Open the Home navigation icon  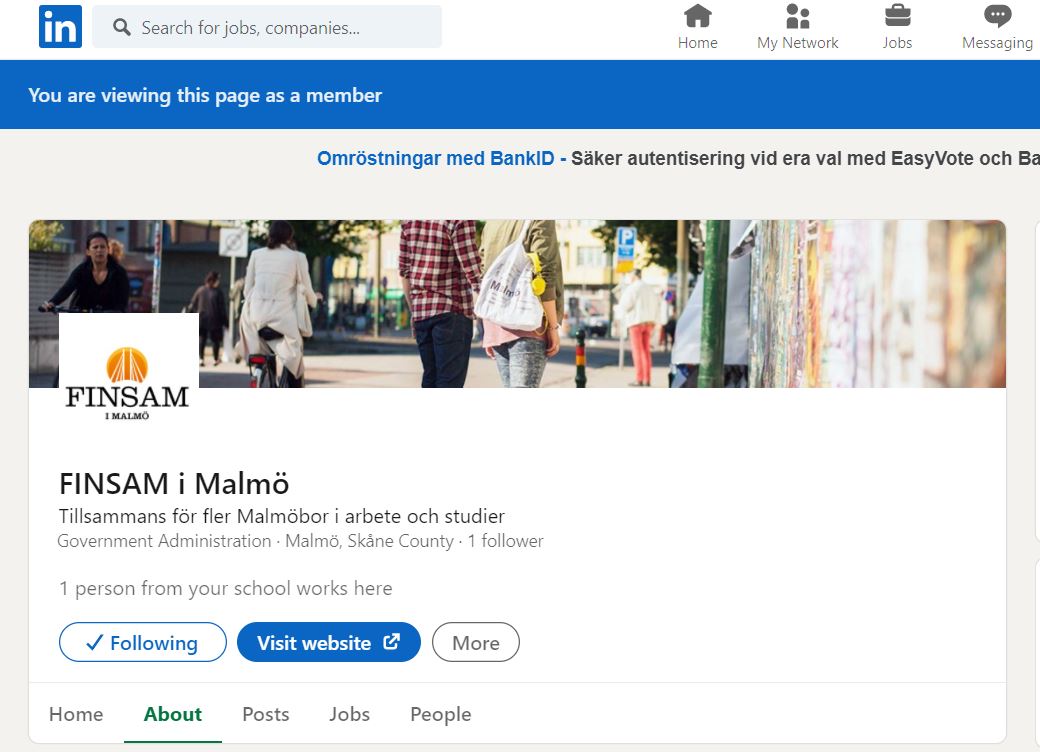[x=697, y=17]
